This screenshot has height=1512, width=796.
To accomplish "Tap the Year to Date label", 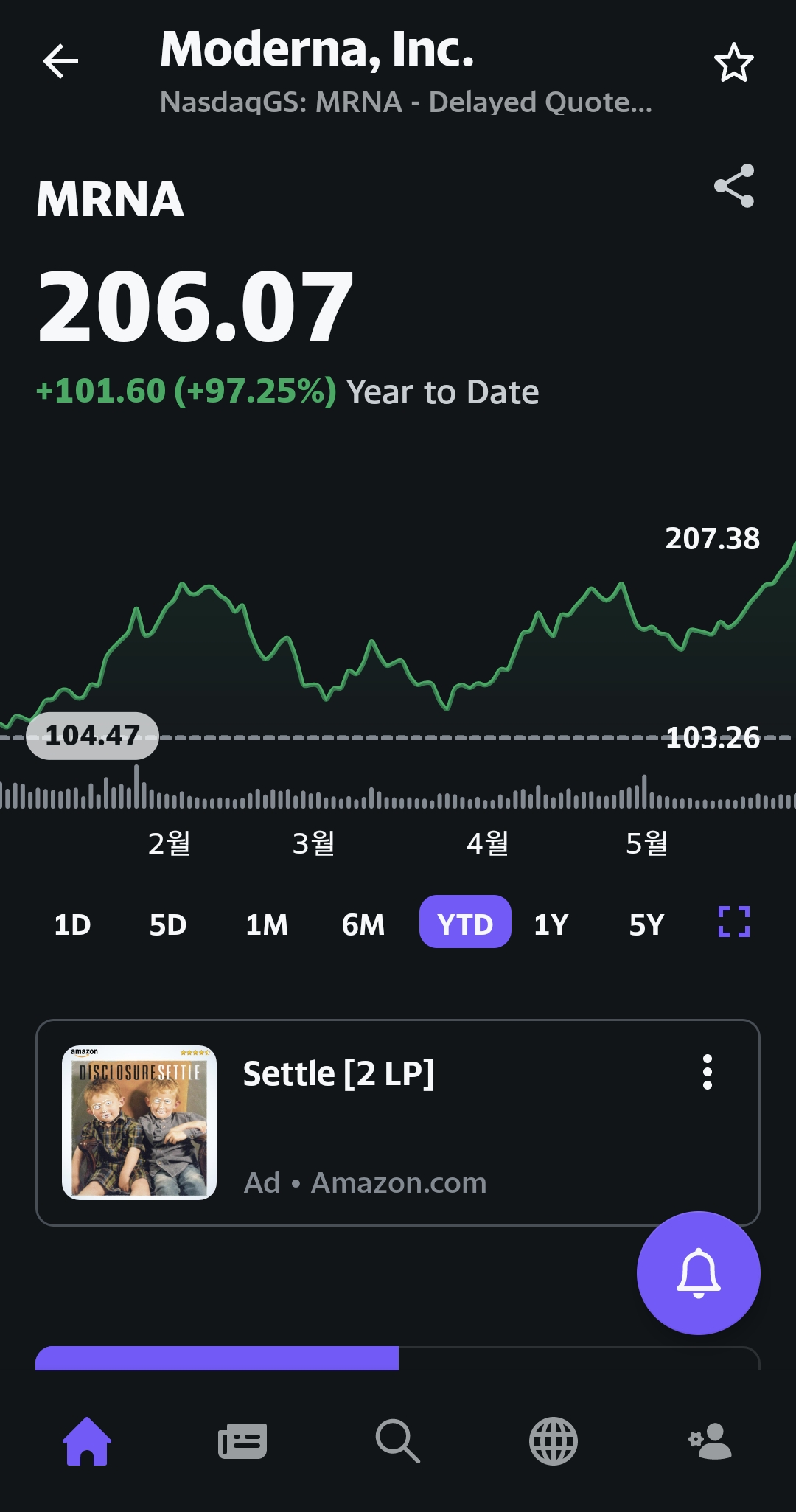I will click(443, 392).
